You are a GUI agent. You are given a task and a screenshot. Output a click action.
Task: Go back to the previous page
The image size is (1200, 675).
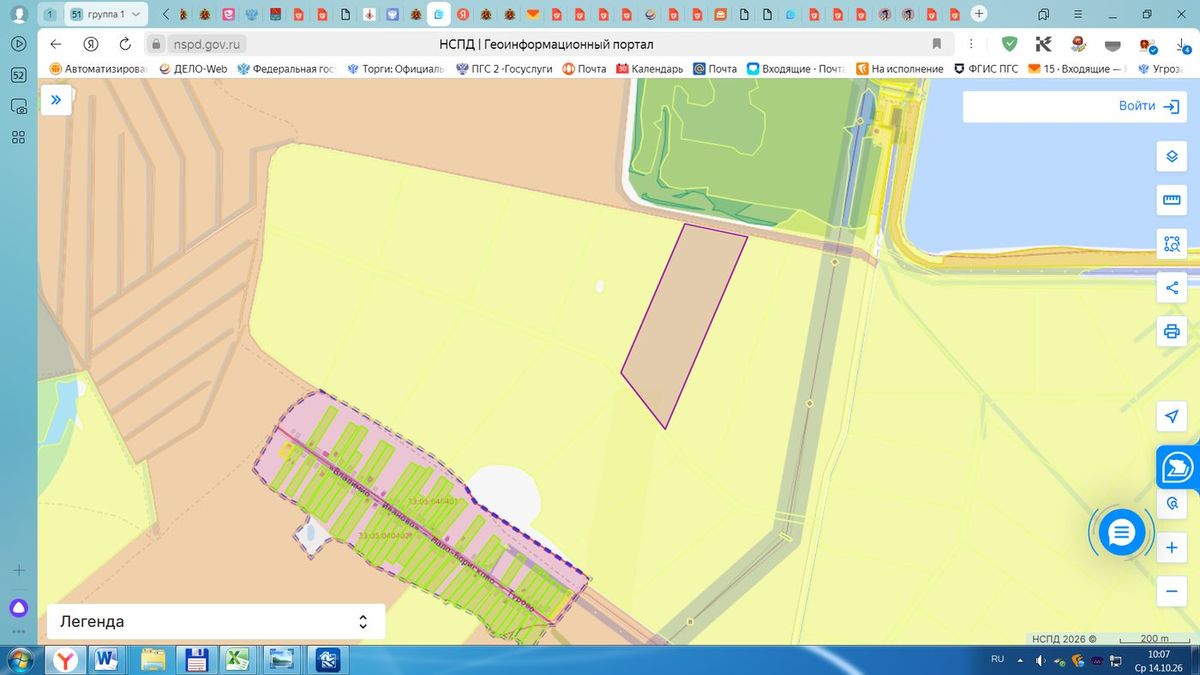pos(56,44)
